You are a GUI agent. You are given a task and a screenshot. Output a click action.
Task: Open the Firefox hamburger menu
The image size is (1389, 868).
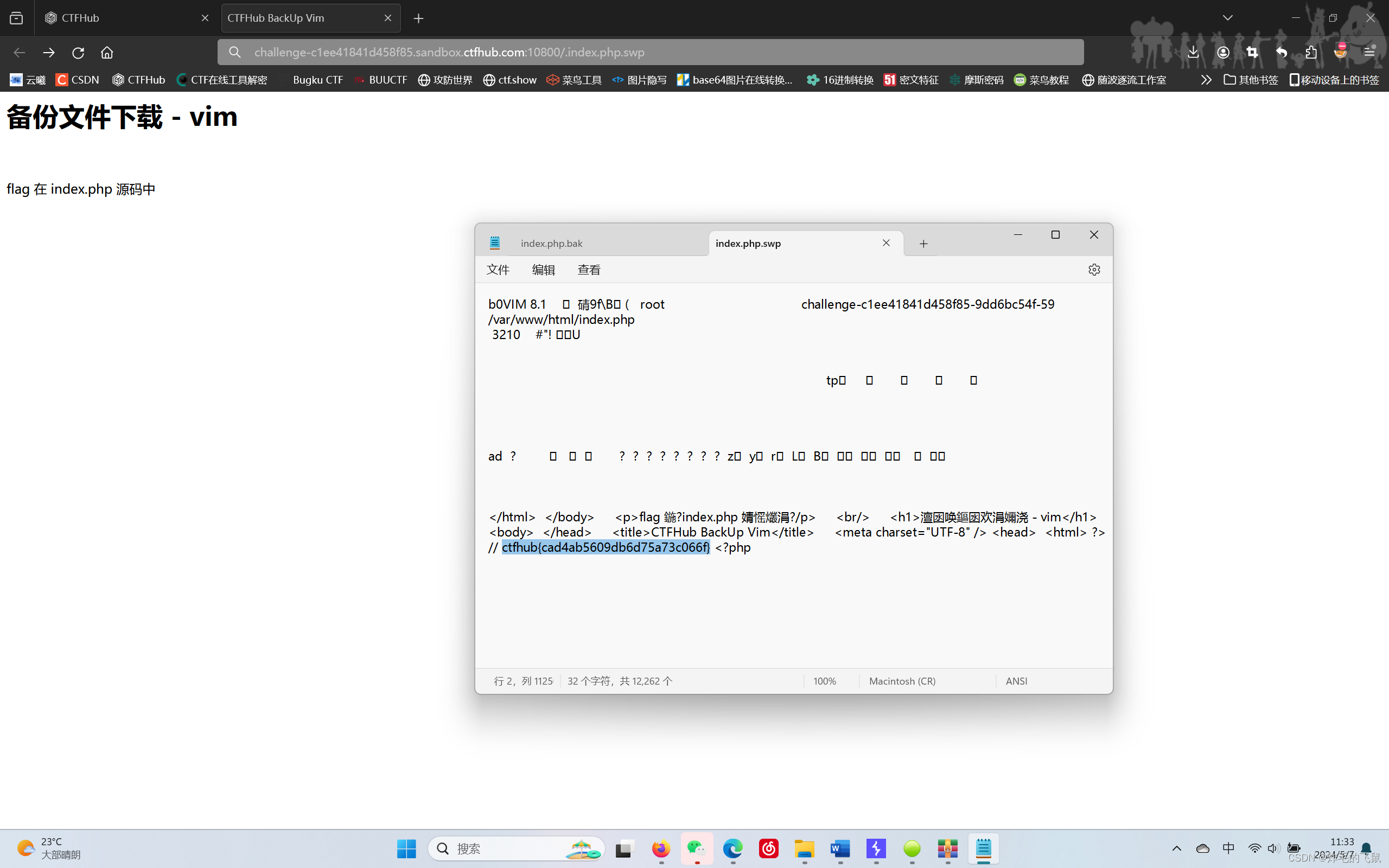(x=1369, y=52)
